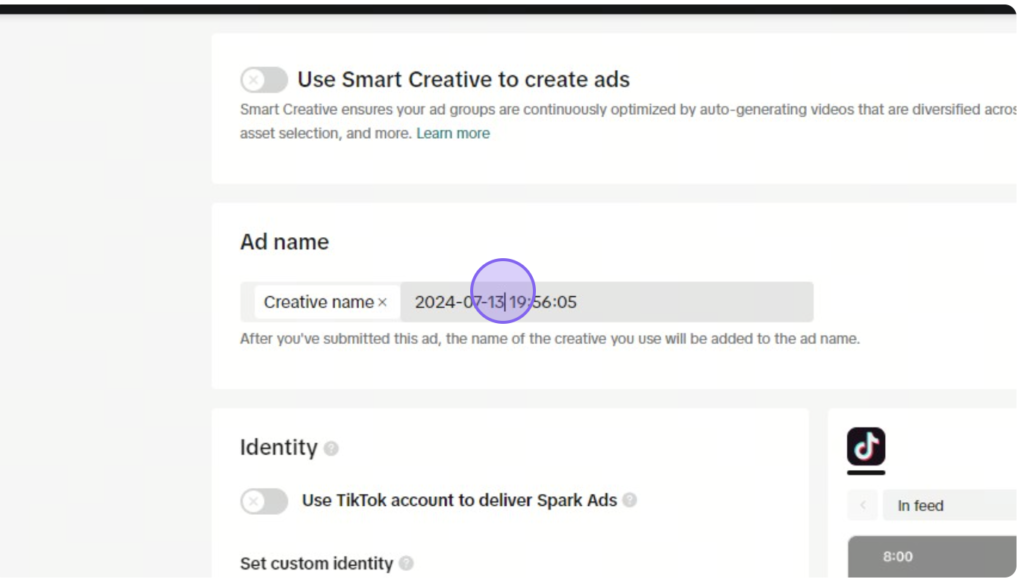Click the previous arrow in preview panel
Image resolution: width=1024 pixels, height=582 pixels.
click(863, 505)
